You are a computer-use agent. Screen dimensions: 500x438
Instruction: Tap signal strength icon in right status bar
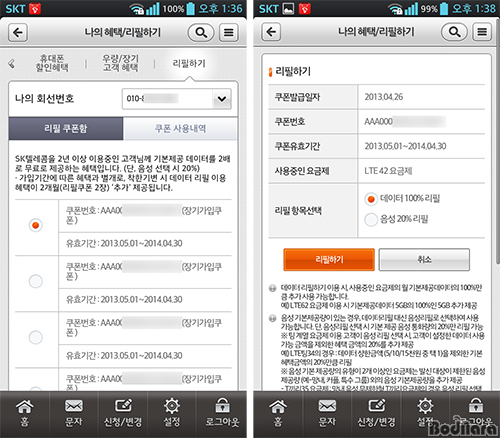tap(411, 9)
